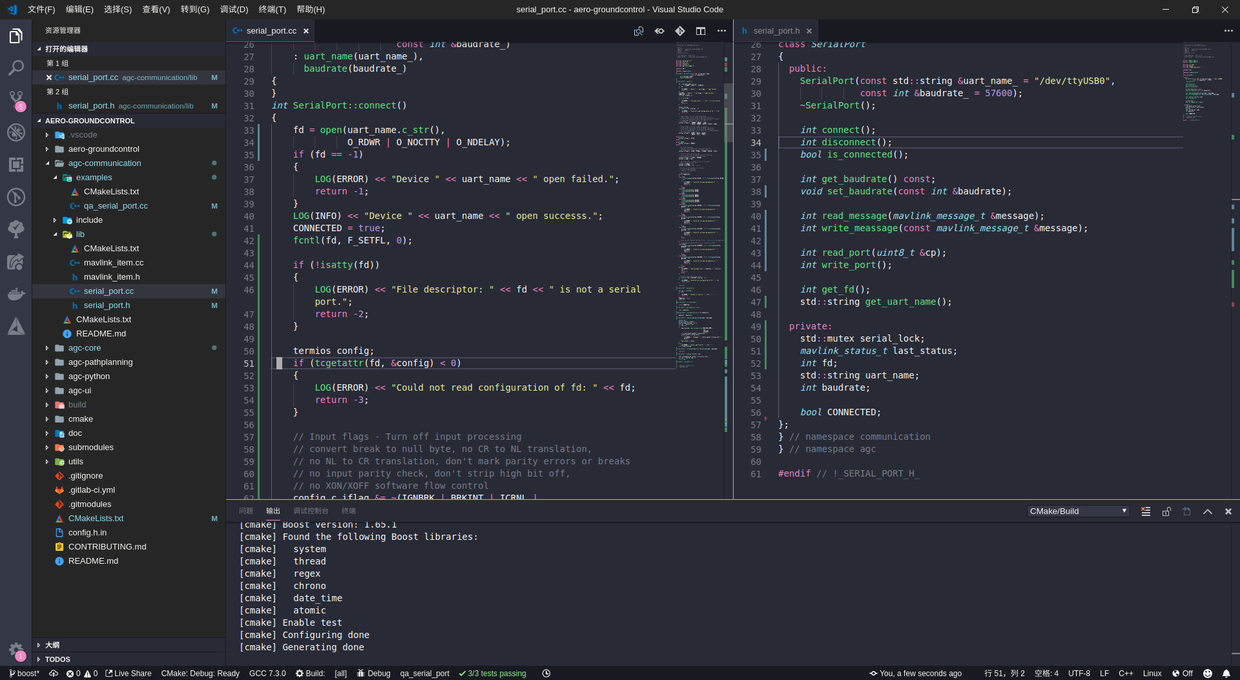The width and height of the screenshot is (1240, 680).
Task: Open the 编辑(E) menu
Action: [x=80, y=9]
